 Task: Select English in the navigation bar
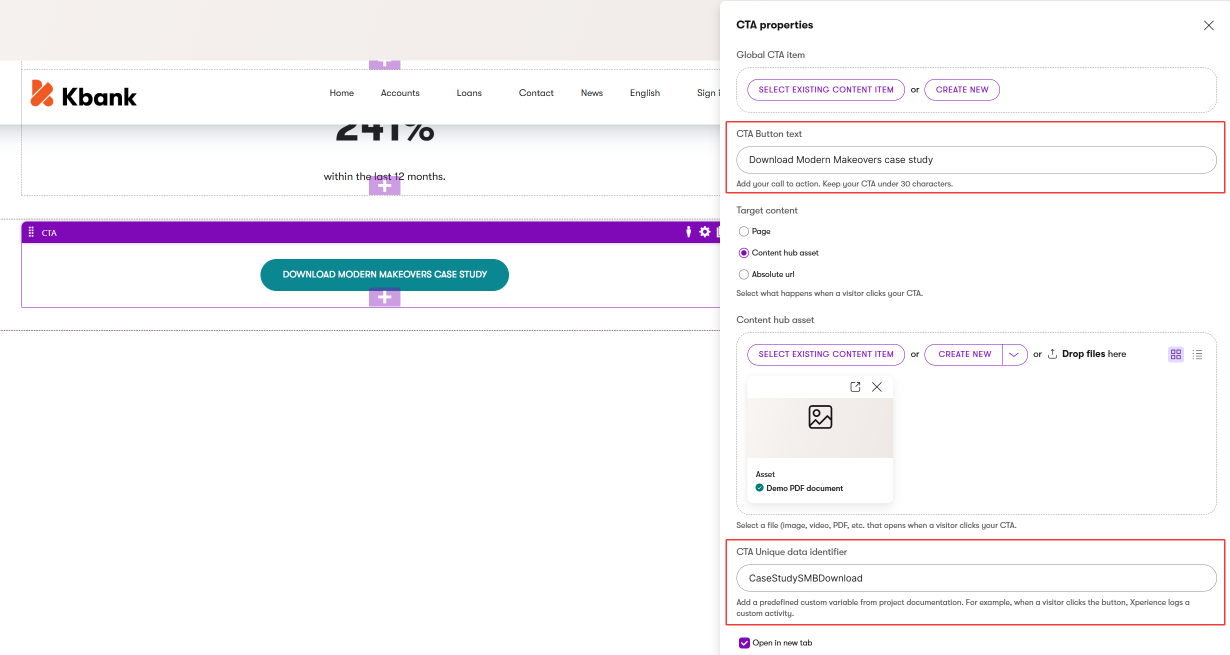click(x=645, y=92)
